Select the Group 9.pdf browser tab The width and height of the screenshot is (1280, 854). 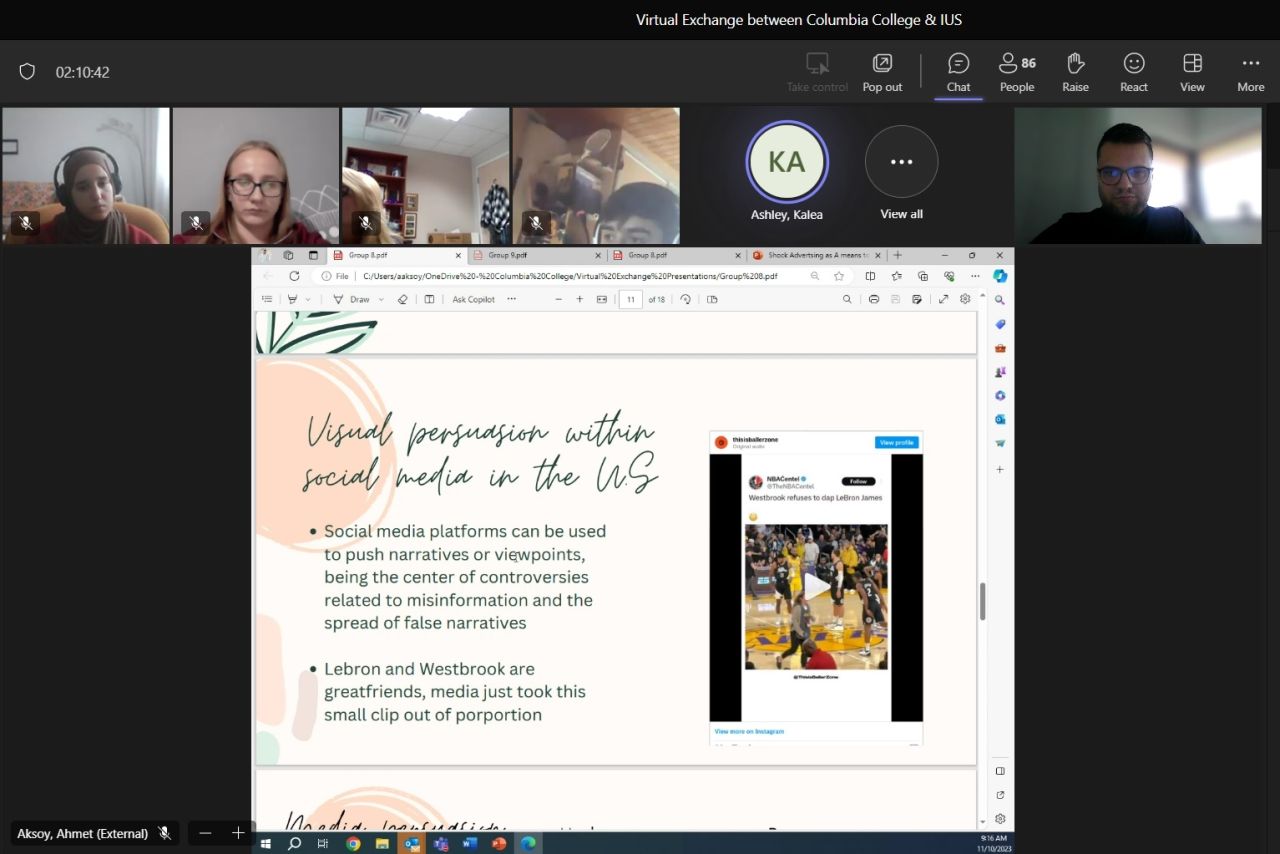[x=508, y=256]
